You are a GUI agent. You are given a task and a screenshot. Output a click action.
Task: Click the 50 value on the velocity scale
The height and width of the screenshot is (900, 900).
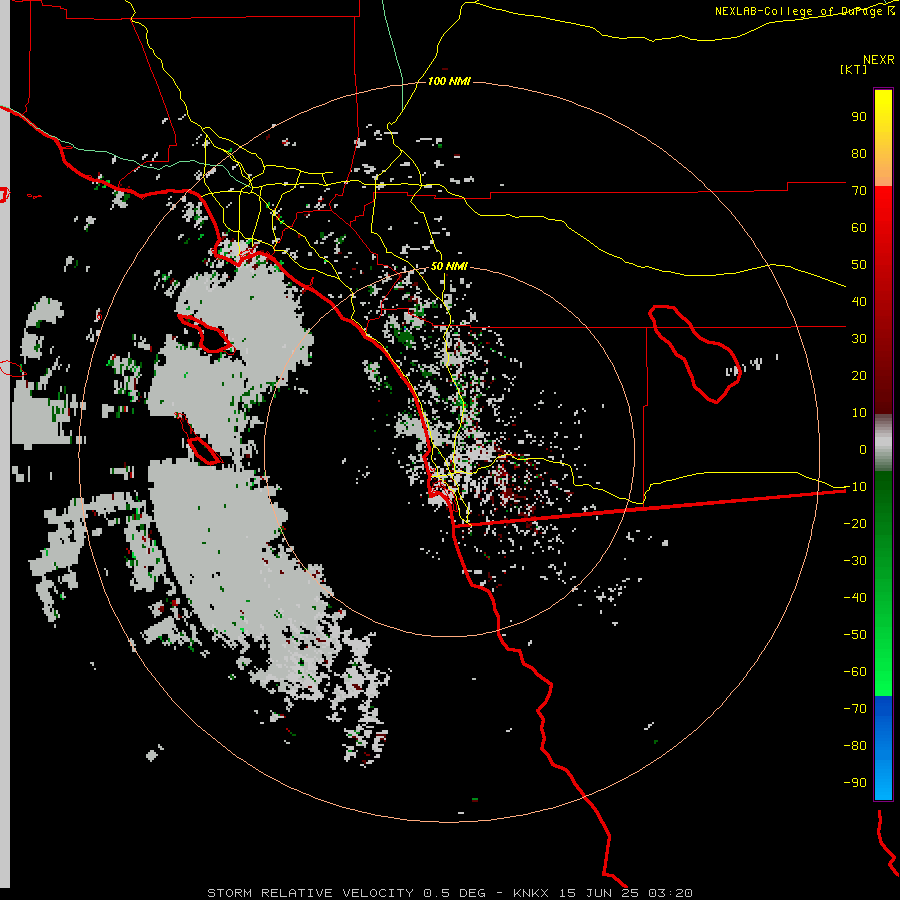click(859, 265)
